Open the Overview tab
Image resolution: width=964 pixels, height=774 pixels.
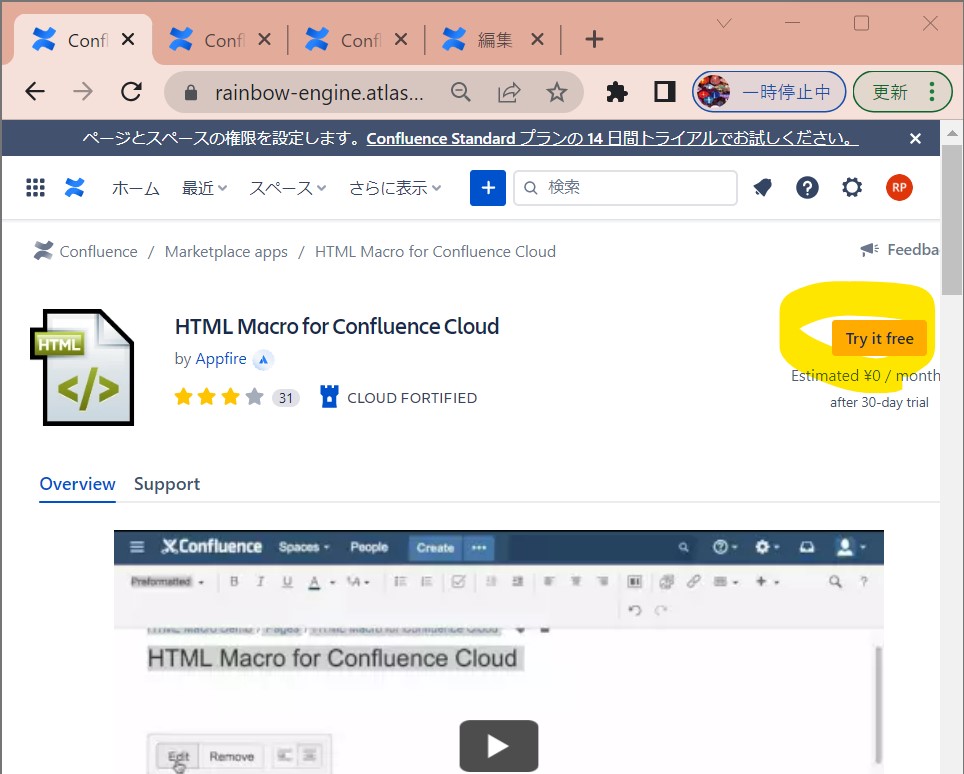click(x=77, y=484)
